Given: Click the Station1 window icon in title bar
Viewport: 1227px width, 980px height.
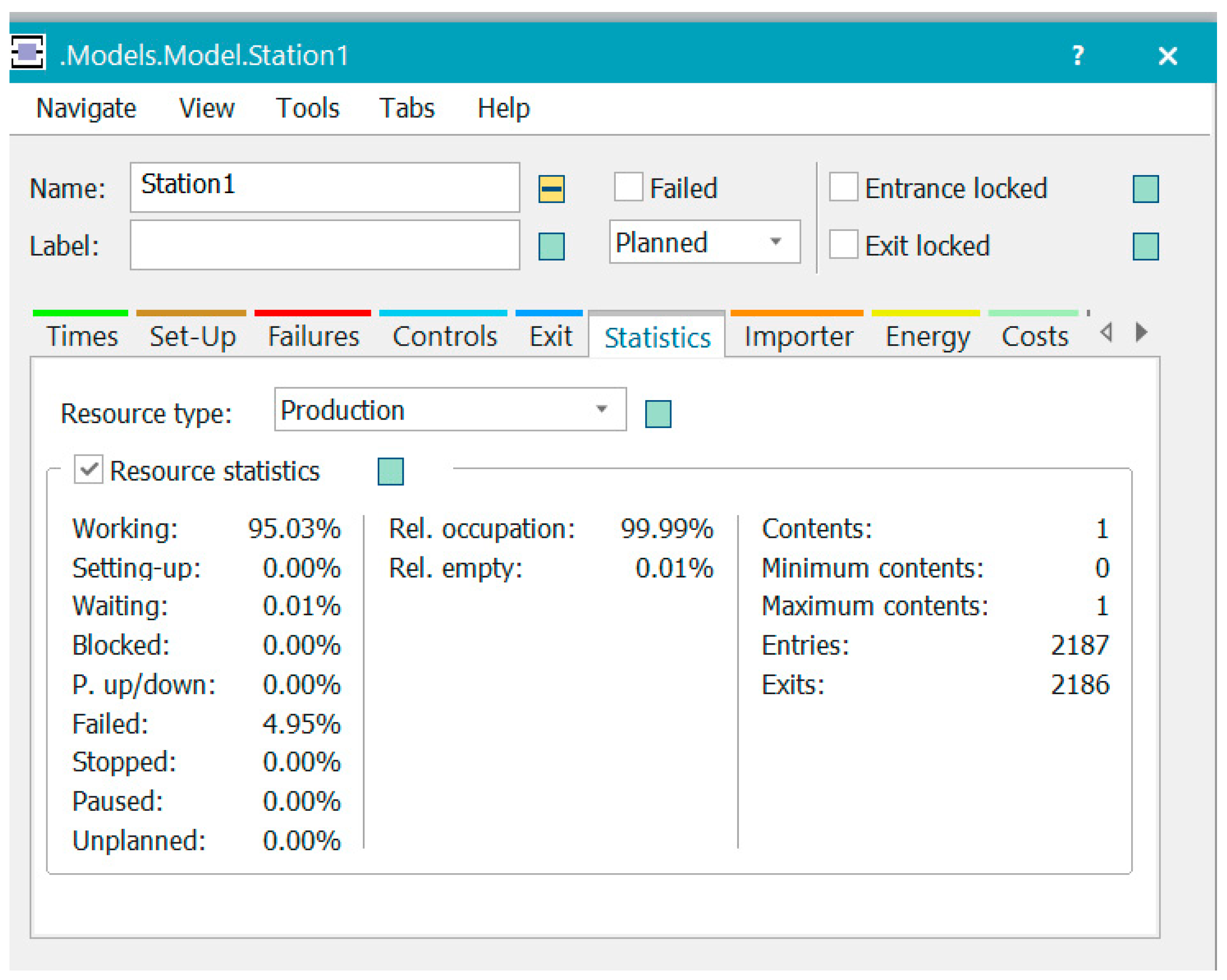Looking at the screenshot, I should coord(27,53).
